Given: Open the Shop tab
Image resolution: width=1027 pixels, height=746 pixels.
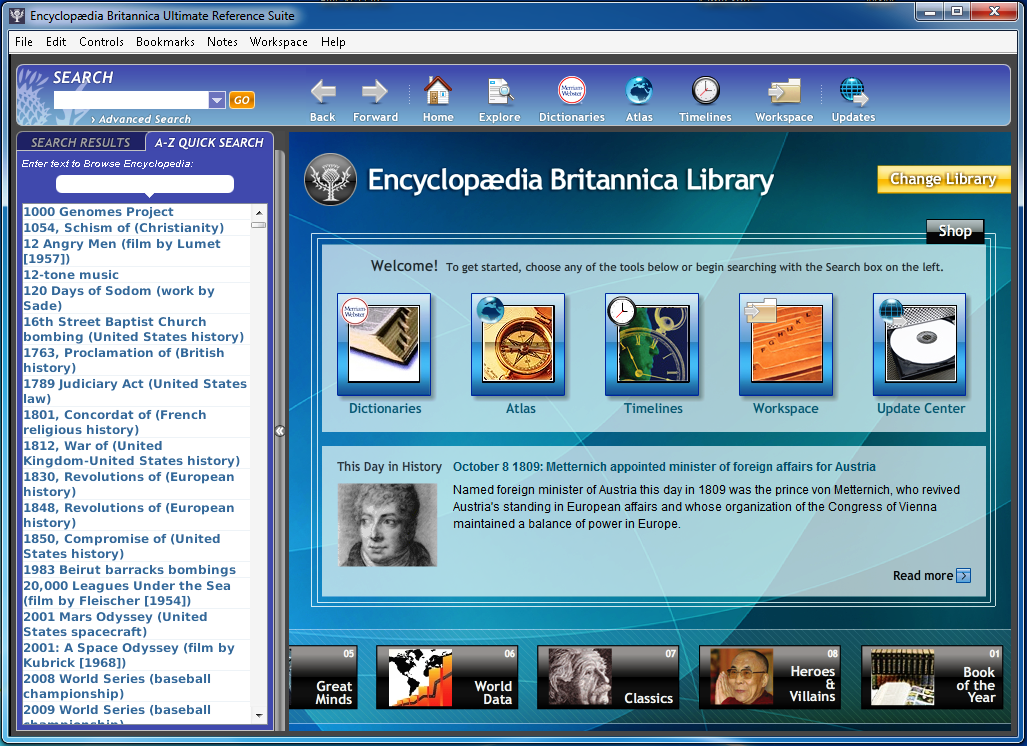Looking at the screenshot, I should click(955, 231).
